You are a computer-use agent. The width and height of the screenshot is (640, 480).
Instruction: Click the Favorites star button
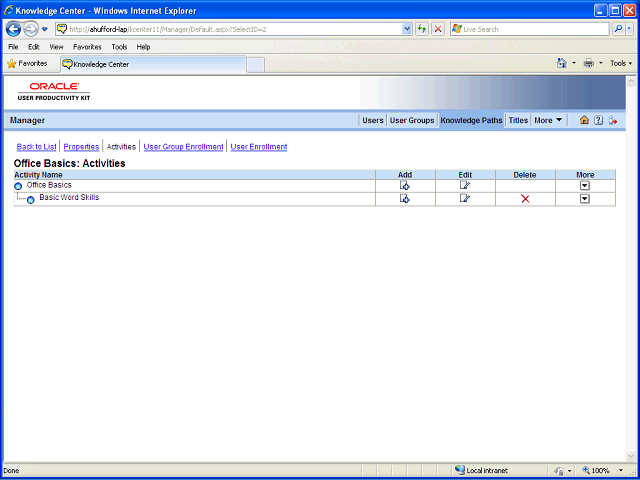pyautogui.click(x=27, y=64)
